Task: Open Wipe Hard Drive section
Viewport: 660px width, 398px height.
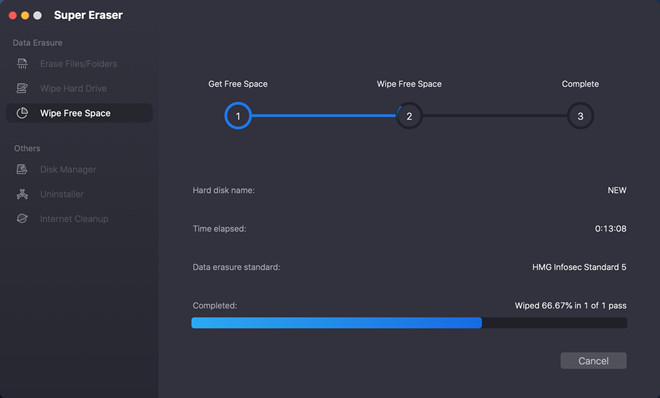Action: [x=79, y=88]
